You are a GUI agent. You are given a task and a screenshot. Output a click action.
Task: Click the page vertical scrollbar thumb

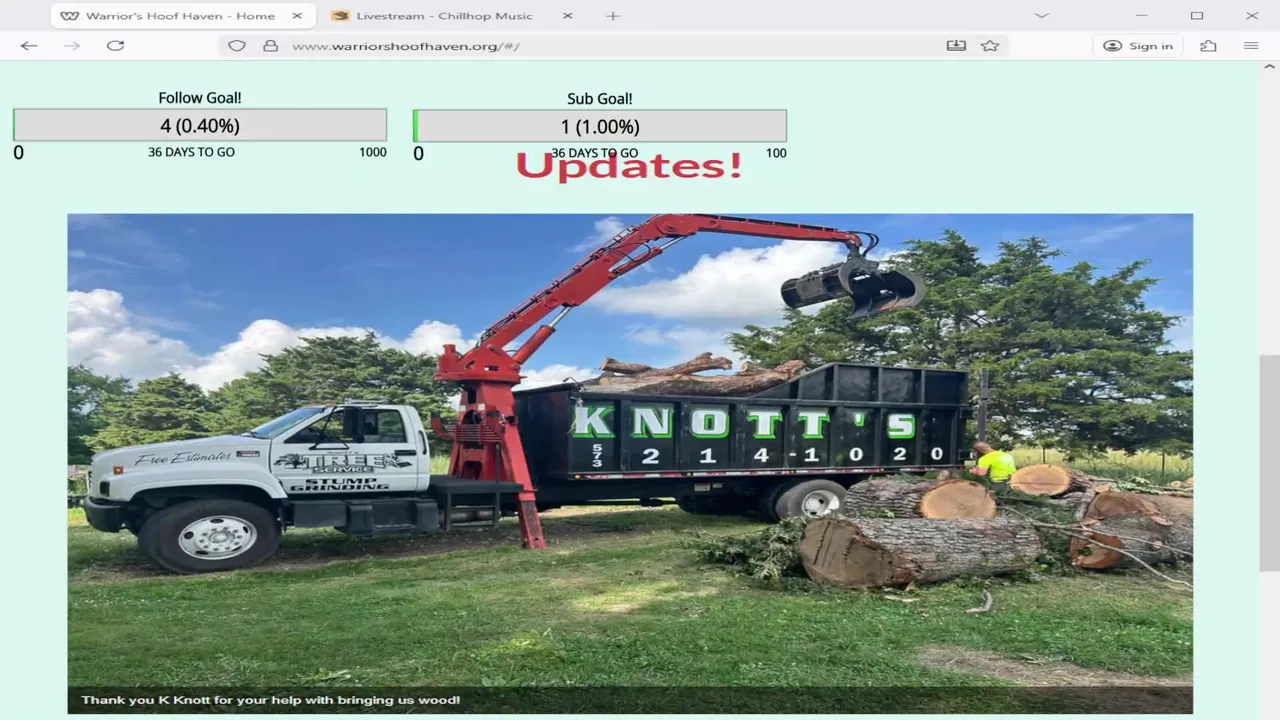tap(1269, 462)
